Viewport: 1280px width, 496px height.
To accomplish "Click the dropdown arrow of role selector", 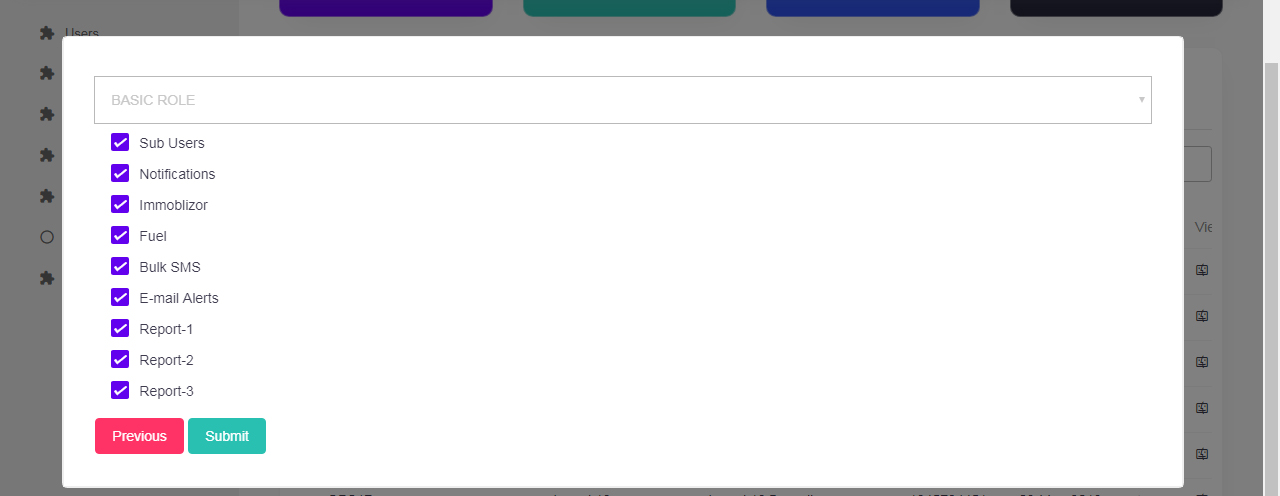I will [1141, 100].
